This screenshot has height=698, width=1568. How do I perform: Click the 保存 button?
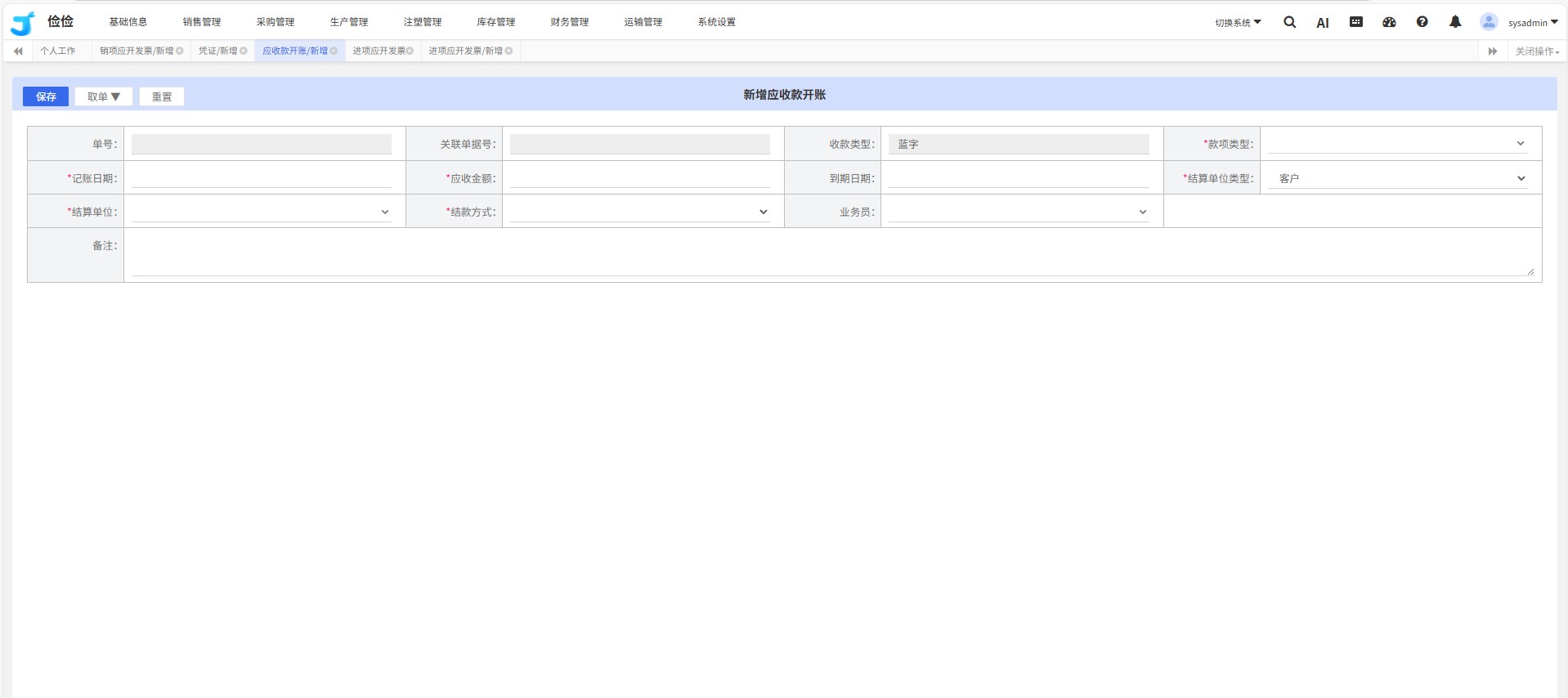pyautogui.click(x=46, y=96)
